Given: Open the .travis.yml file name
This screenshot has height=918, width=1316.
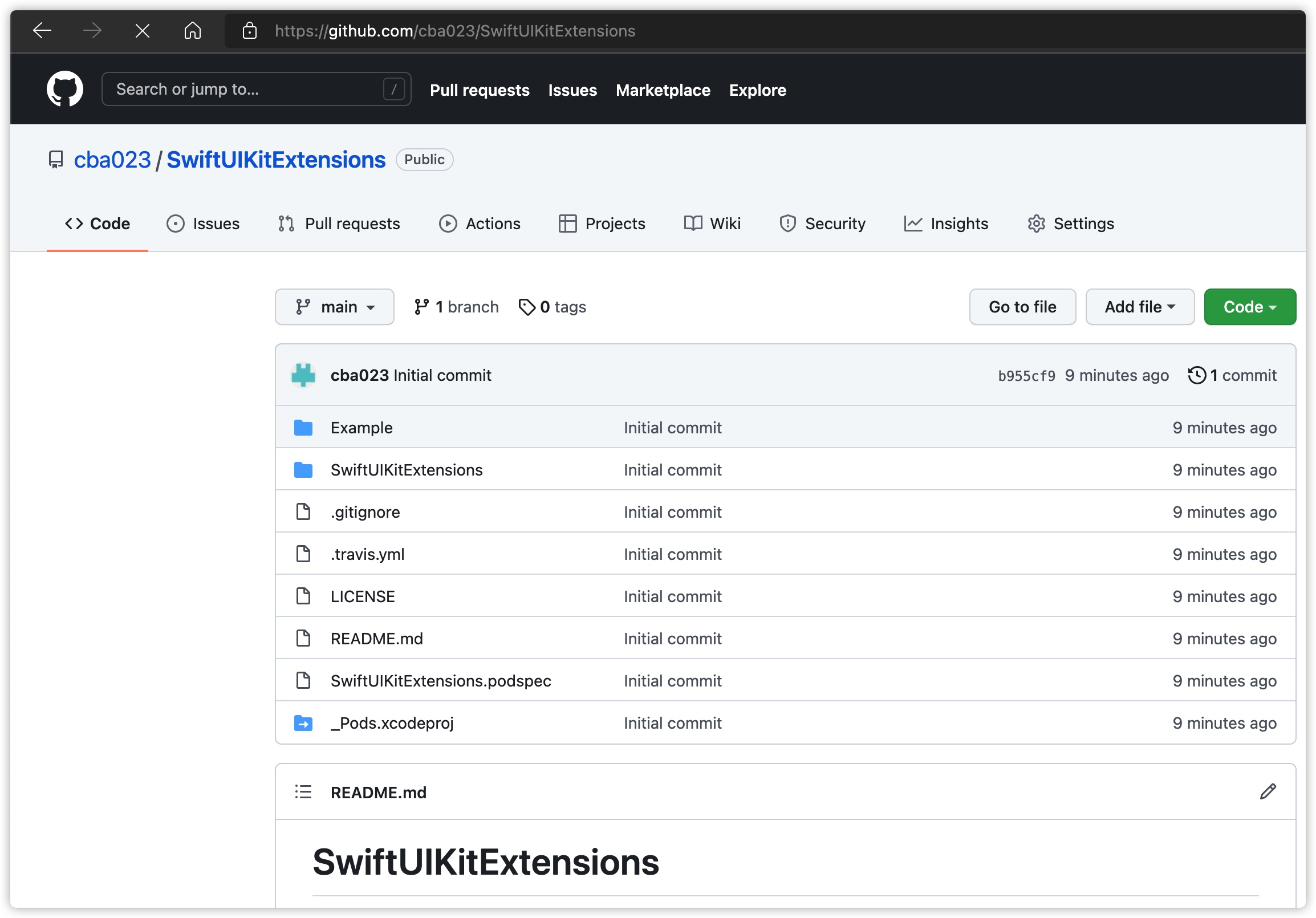Looking at the screenshot, I should [367, 554].
